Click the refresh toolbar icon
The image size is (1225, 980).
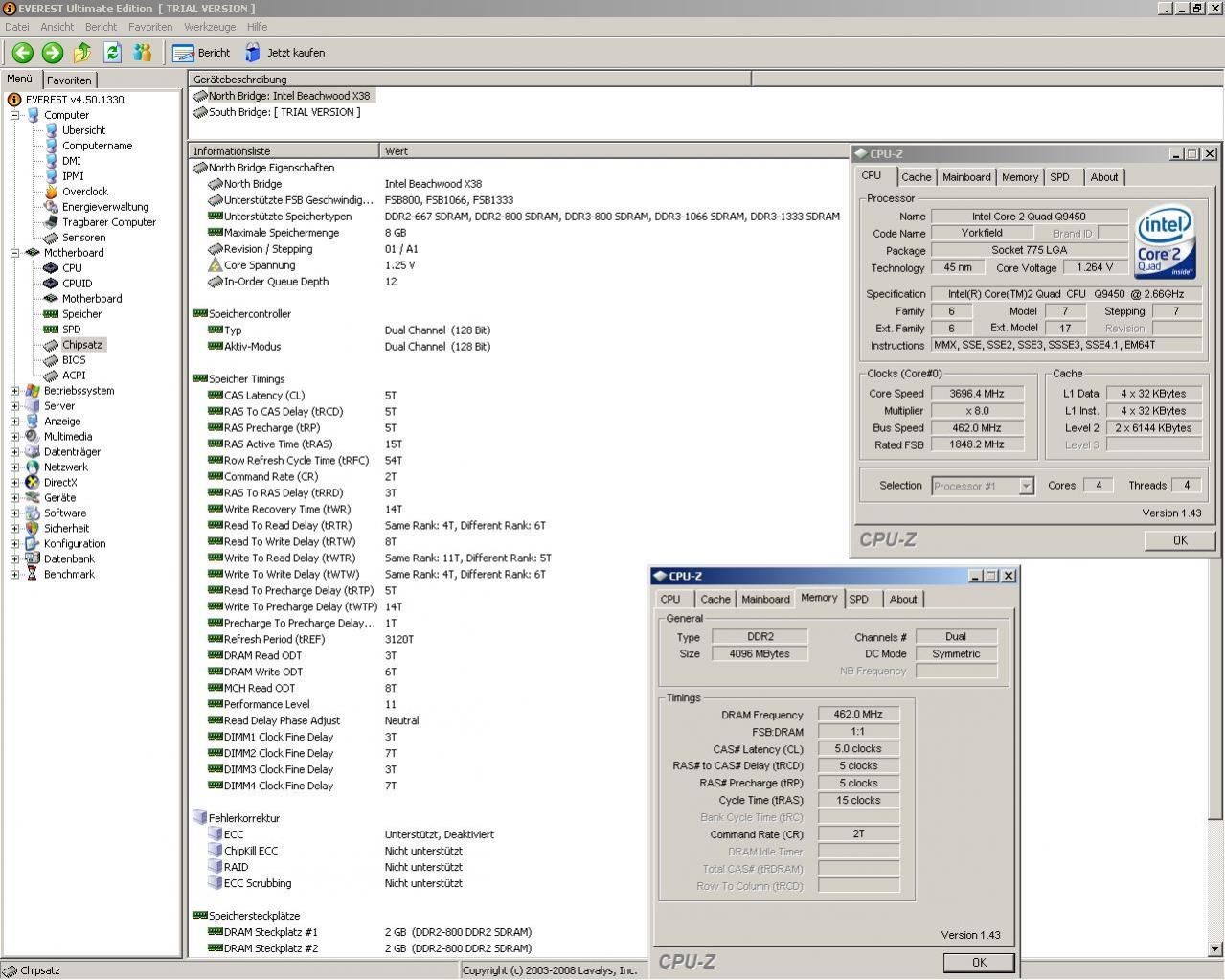point(112,53)
